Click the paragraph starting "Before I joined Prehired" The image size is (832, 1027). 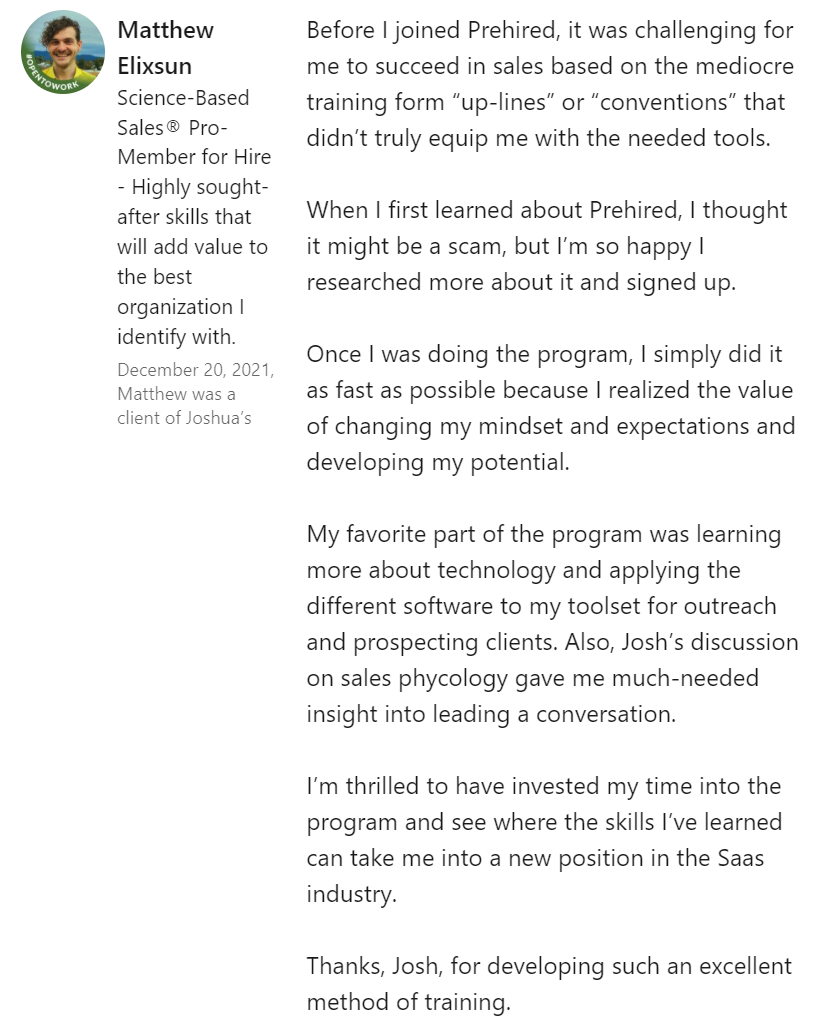(550, 84)
